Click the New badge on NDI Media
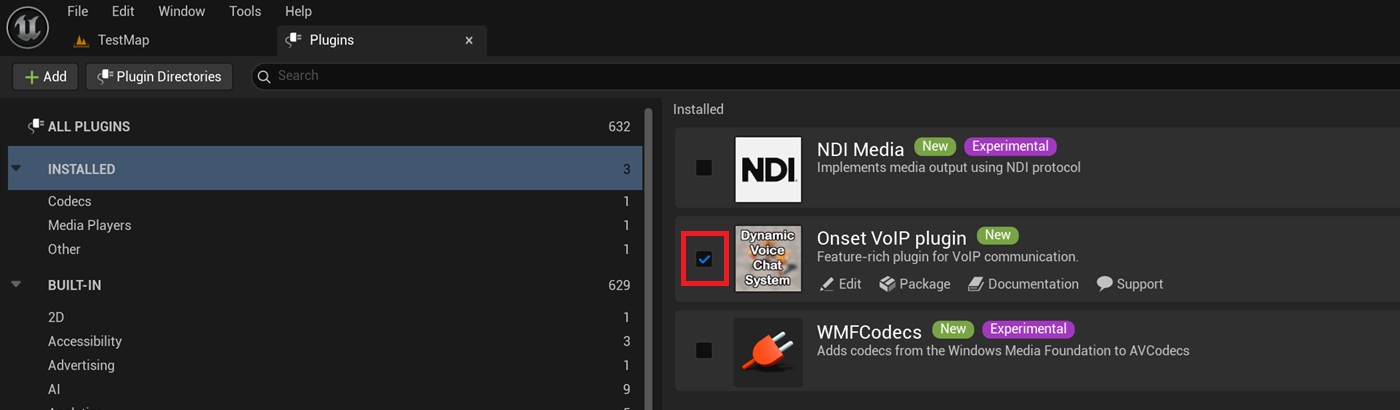This screenshot has width=1400, height=410. 935,146
